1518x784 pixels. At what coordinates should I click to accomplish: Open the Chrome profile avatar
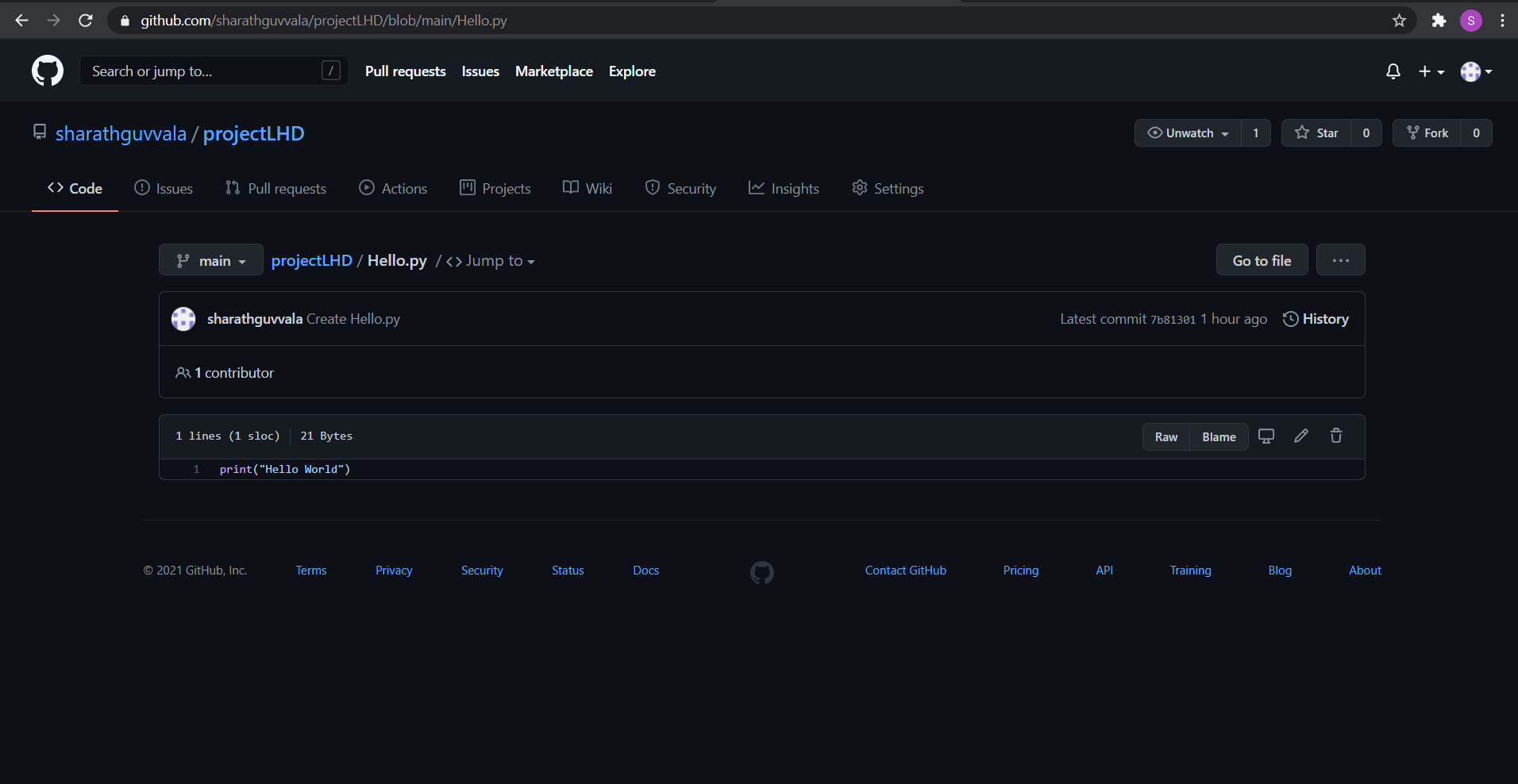(x=1471, y=21)
